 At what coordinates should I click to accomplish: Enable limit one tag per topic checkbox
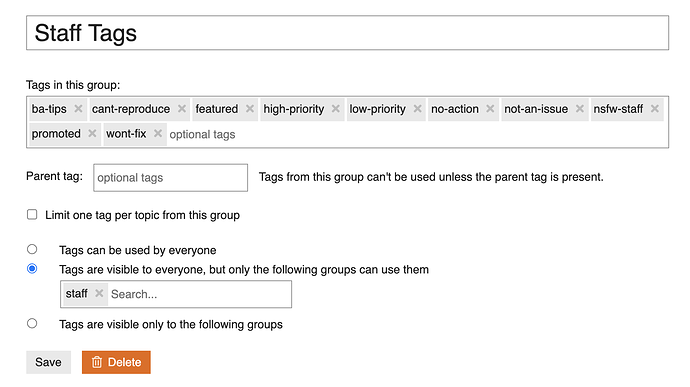(32, 214)
